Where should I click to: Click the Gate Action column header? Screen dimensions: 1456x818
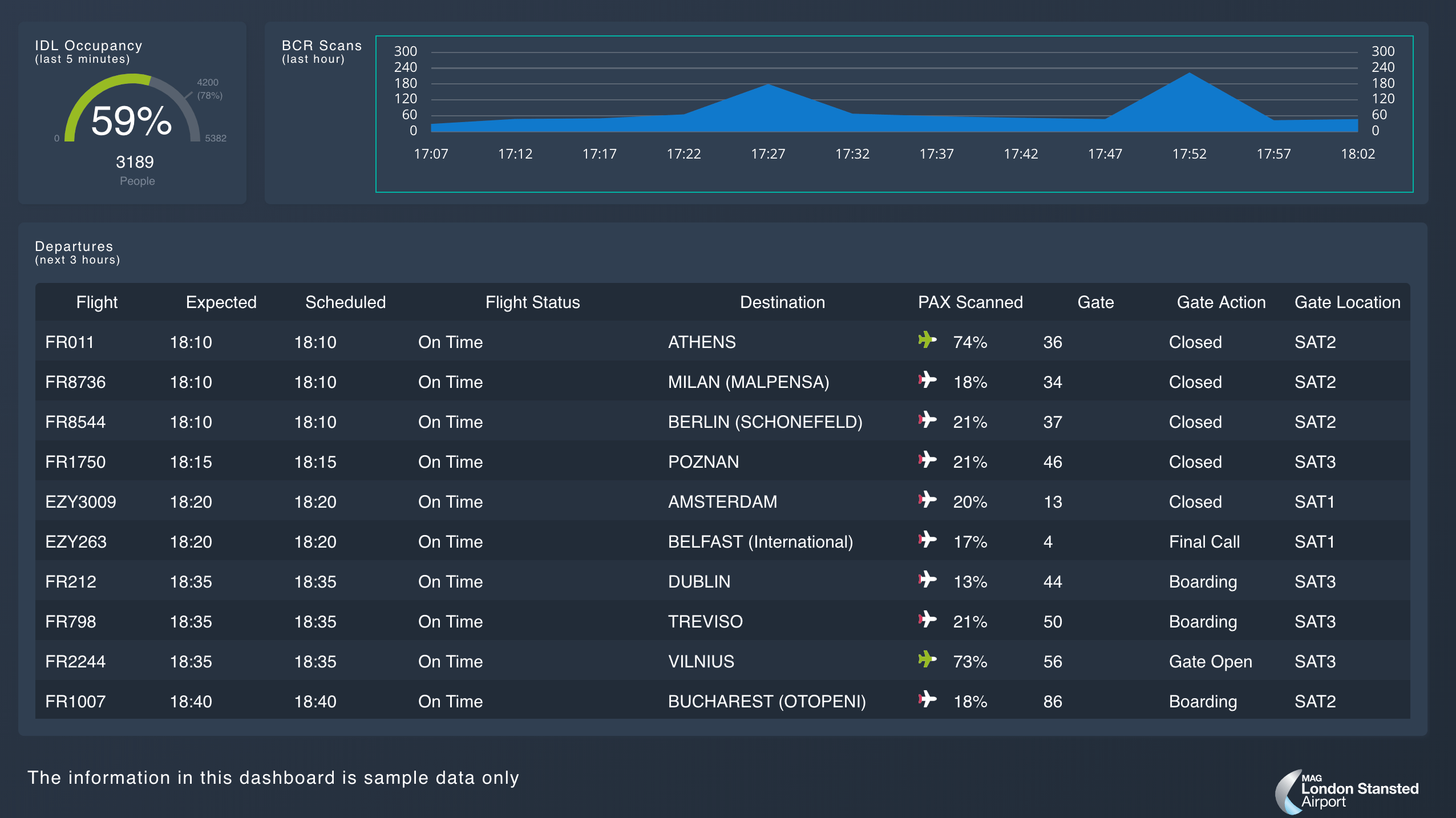point(1221,302)
